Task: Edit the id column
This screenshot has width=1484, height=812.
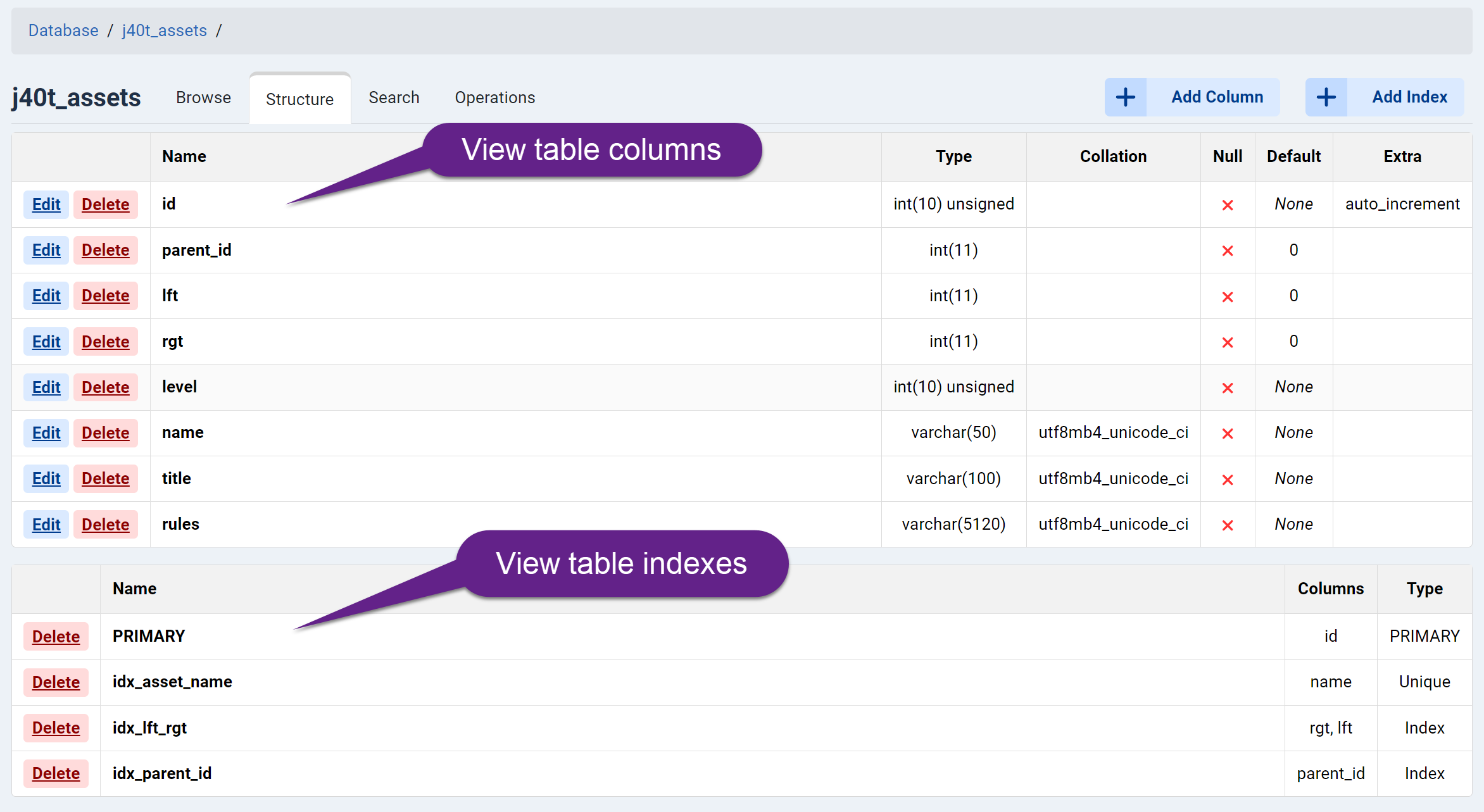Action: [46, 204]
